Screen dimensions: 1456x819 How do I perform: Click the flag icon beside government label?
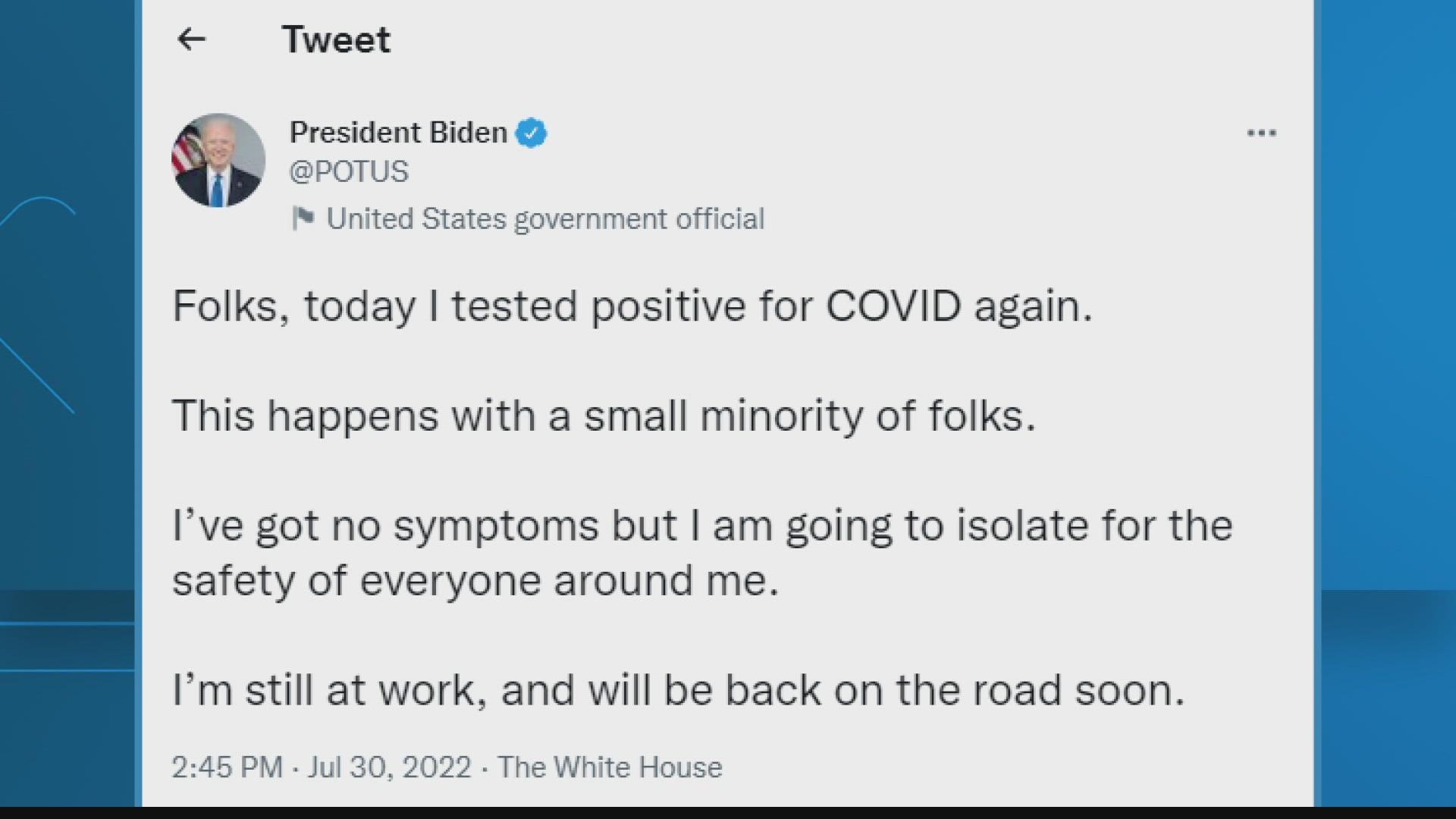(303, 218)
